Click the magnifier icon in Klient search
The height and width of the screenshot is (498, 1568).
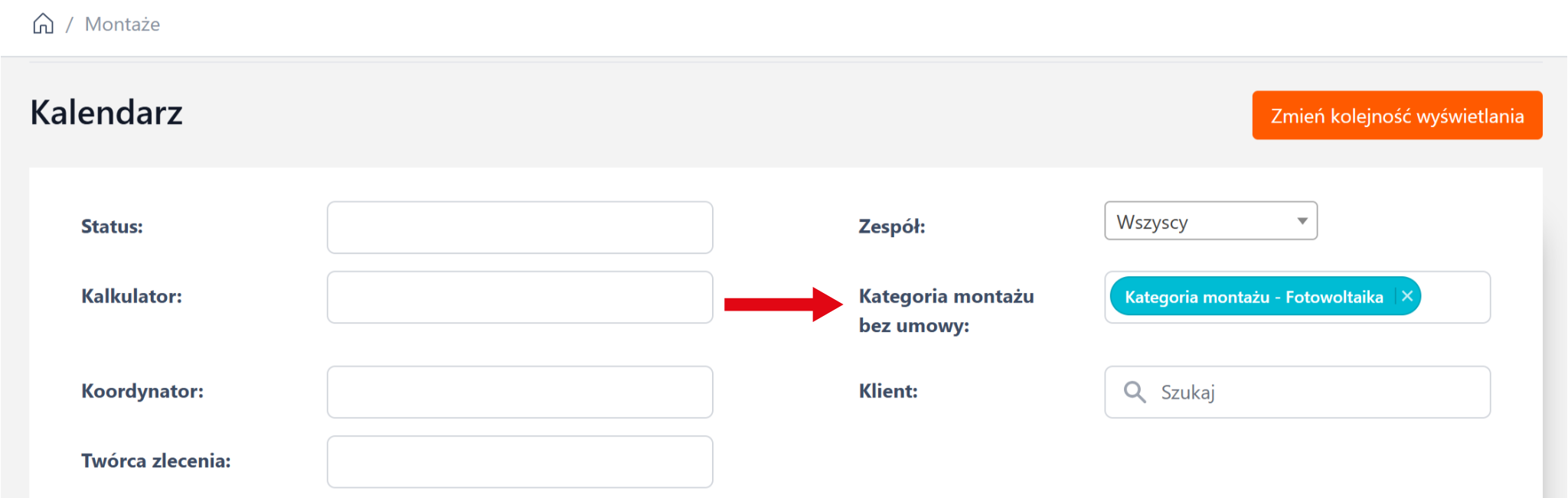click(x=1134, y=392)
